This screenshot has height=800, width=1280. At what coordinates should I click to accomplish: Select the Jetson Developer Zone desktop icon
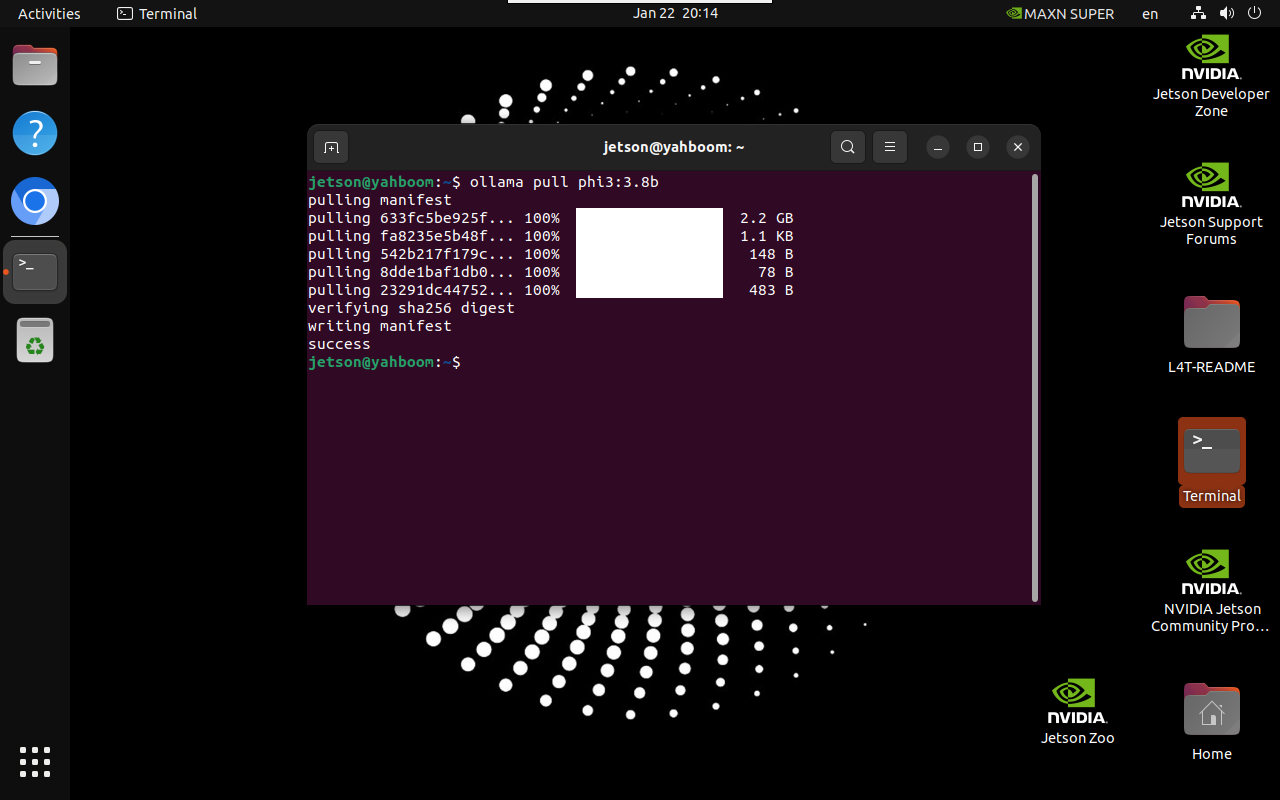(1211, 76)
